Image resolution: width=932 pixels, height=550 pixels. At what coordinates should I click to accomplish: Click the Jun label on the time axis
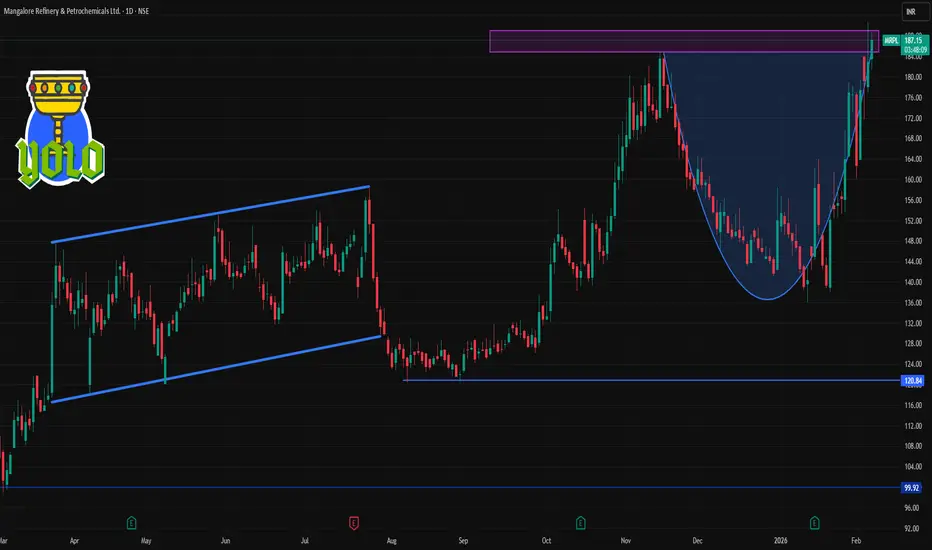point(225,541)
